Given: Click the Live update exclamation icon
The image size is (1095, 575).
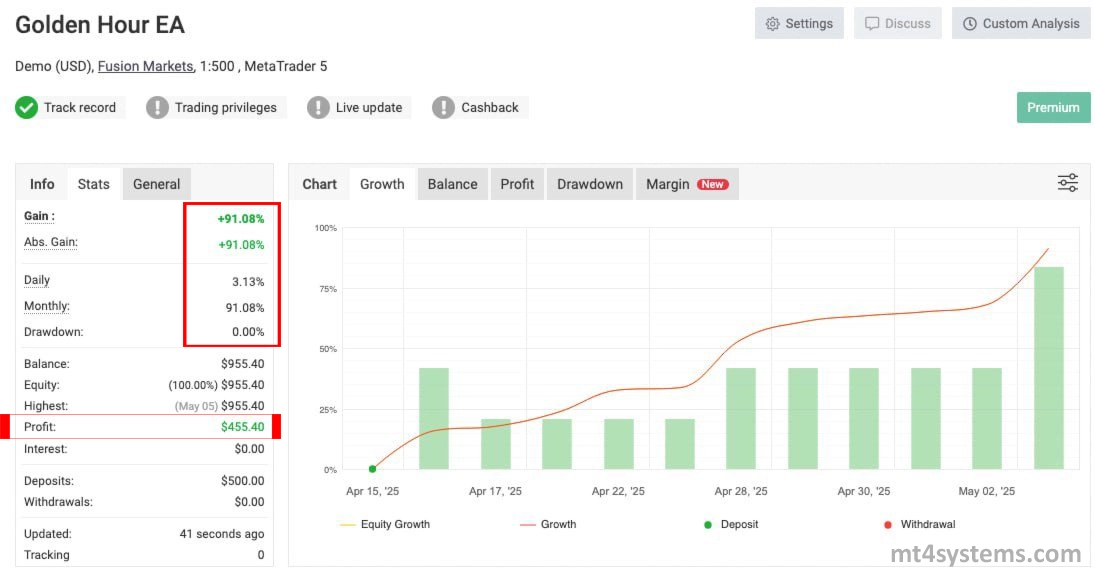Looking at the screenshot, I should click(318, 108).
